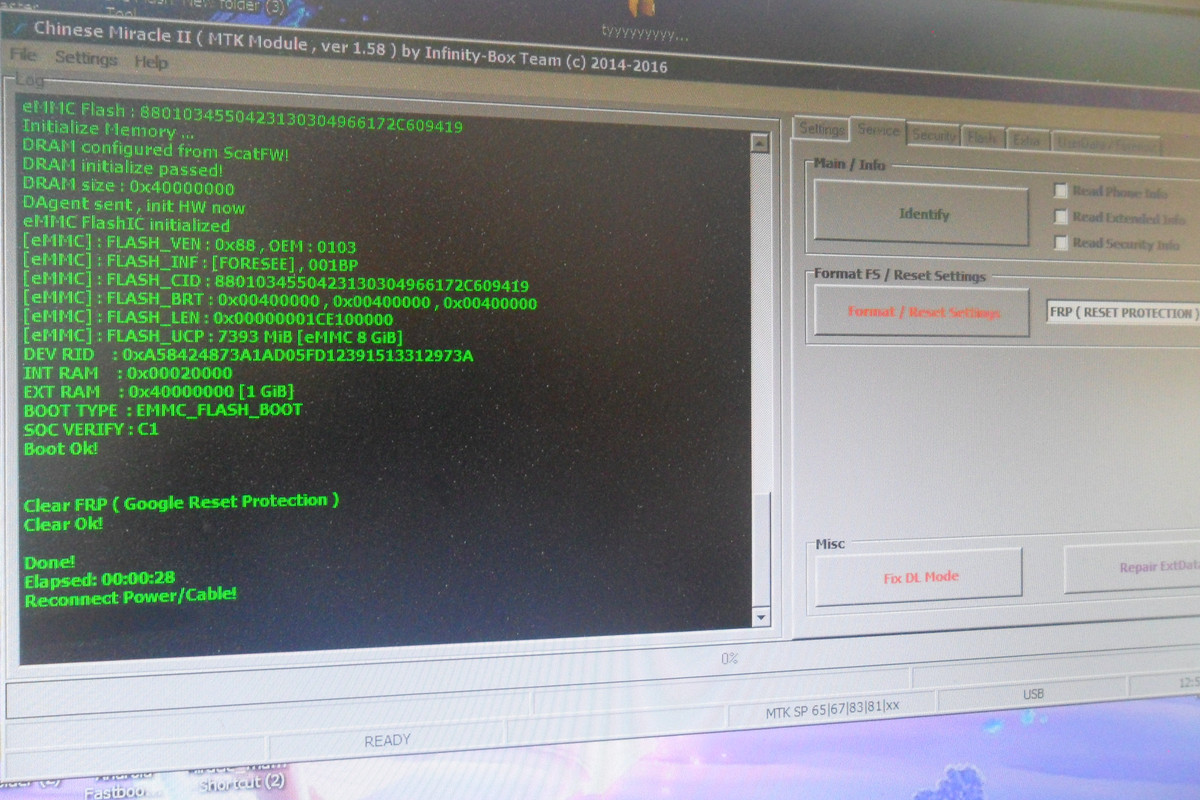1200x800 pixels.
Task: Click the 'Elapsed: 00:00:28' log line
Action: pyautogui.click(x=99, y=578)
